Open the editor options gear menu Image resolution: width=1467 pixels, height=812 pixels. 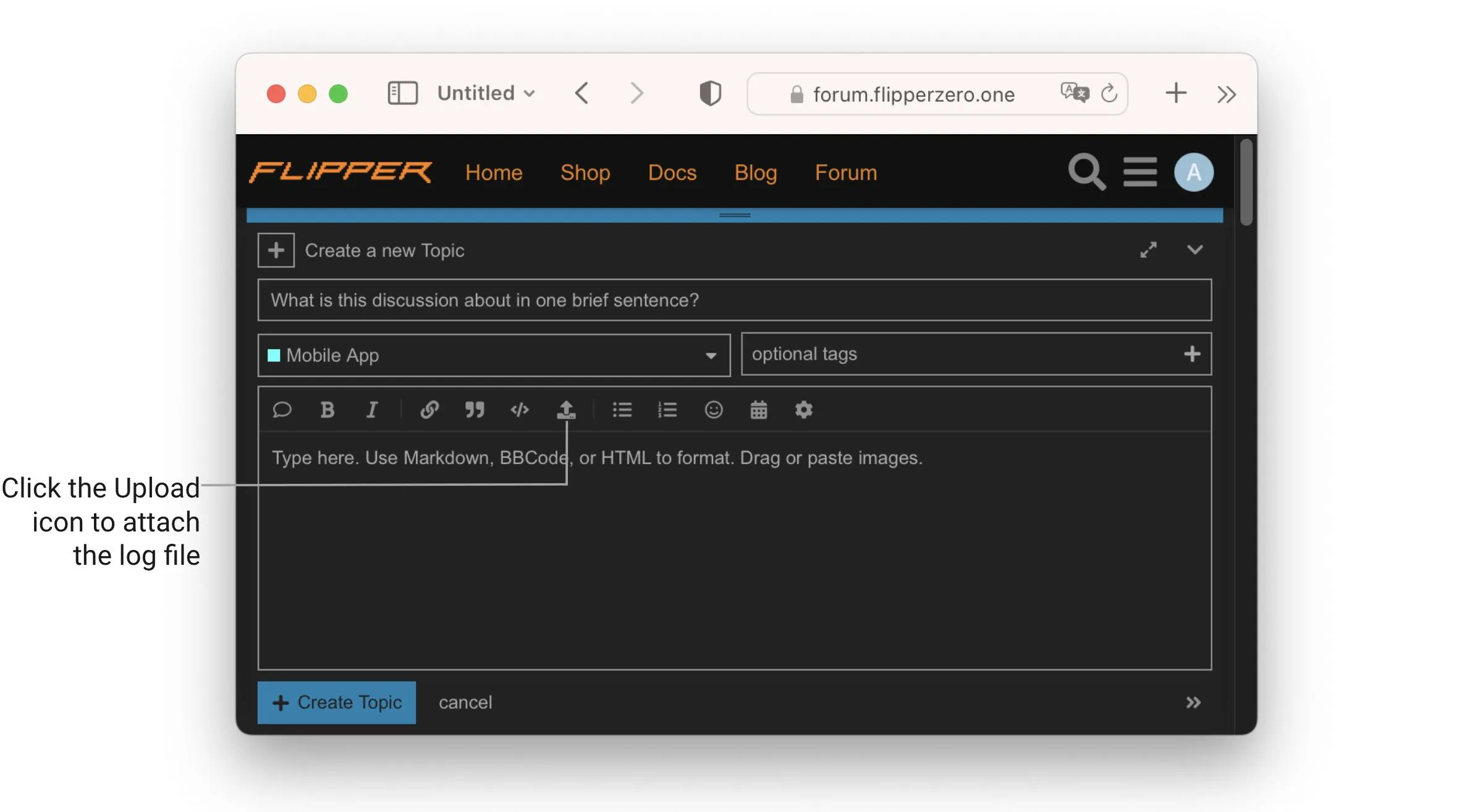(803, 410)
